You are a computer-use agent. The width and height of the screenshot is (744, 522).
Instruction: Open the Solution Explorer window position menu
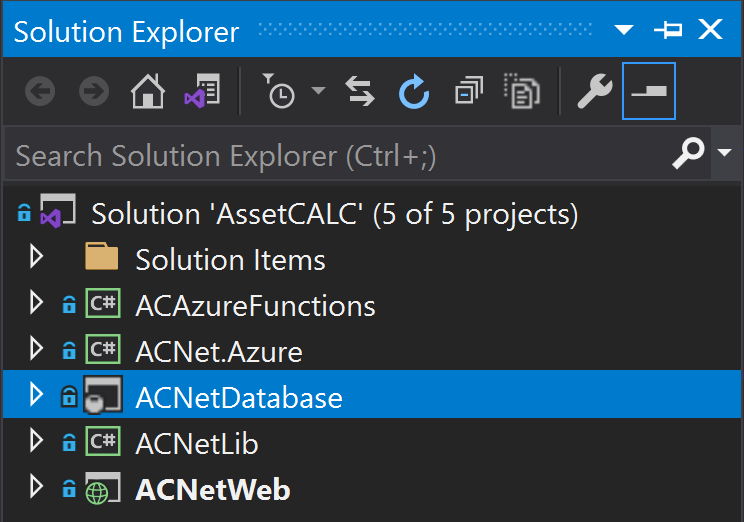click(623, 30)
